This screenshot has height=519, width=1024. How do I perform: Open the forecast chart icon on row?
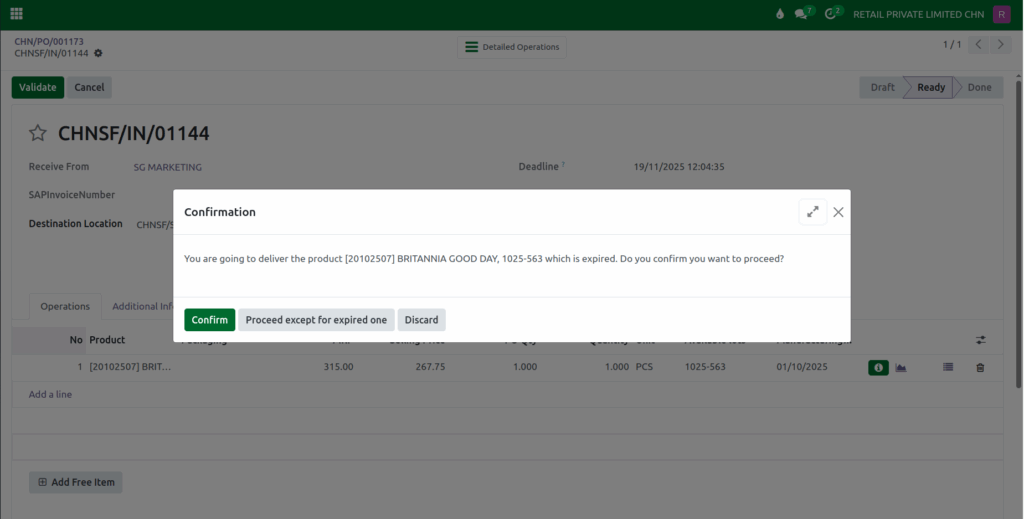pyautogui.click(x=901, y=368)
